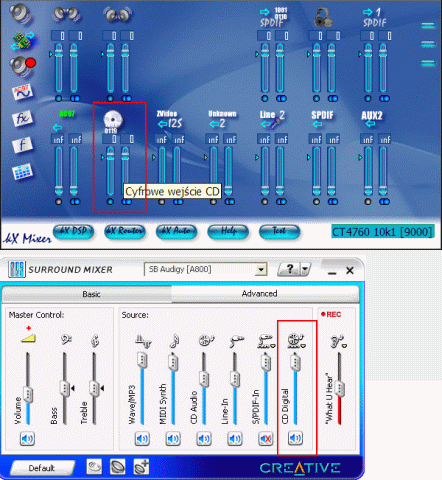Viewport: 442px width, 480px height.
Task: Click the Line-In source icon
Action: coord(237,341)
